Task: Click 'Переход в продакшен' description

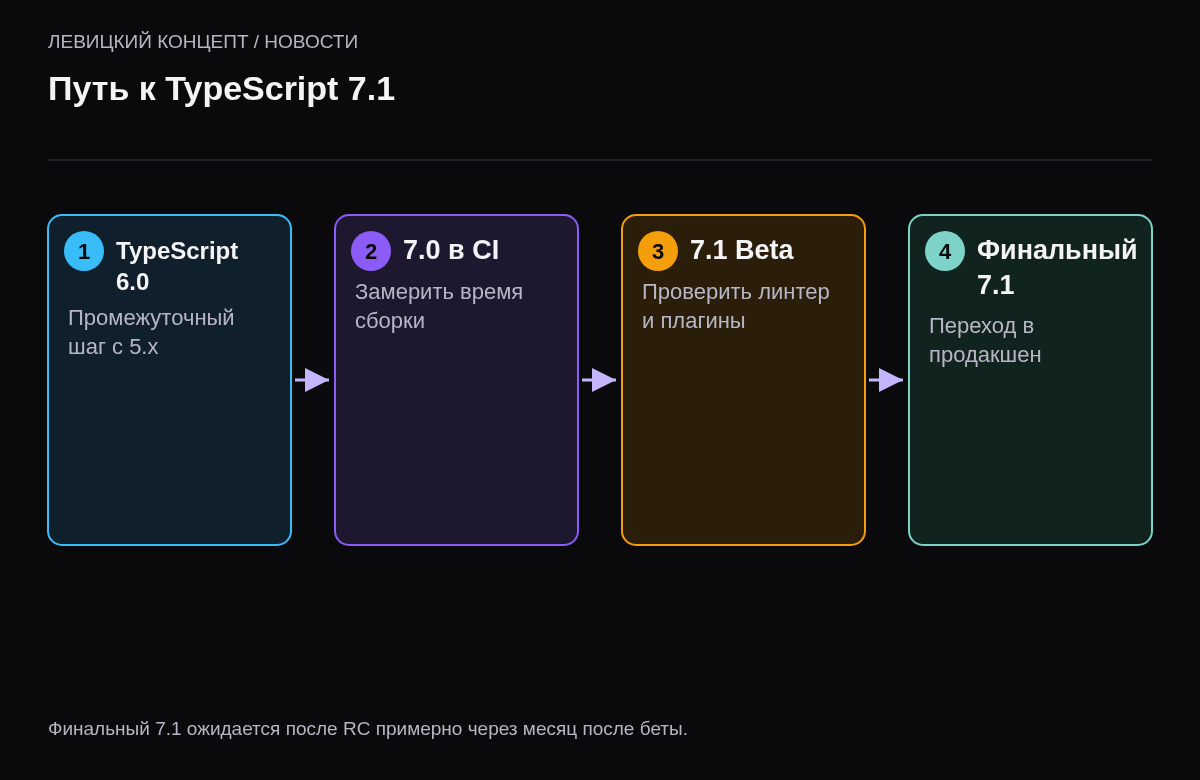Action: 985,340
